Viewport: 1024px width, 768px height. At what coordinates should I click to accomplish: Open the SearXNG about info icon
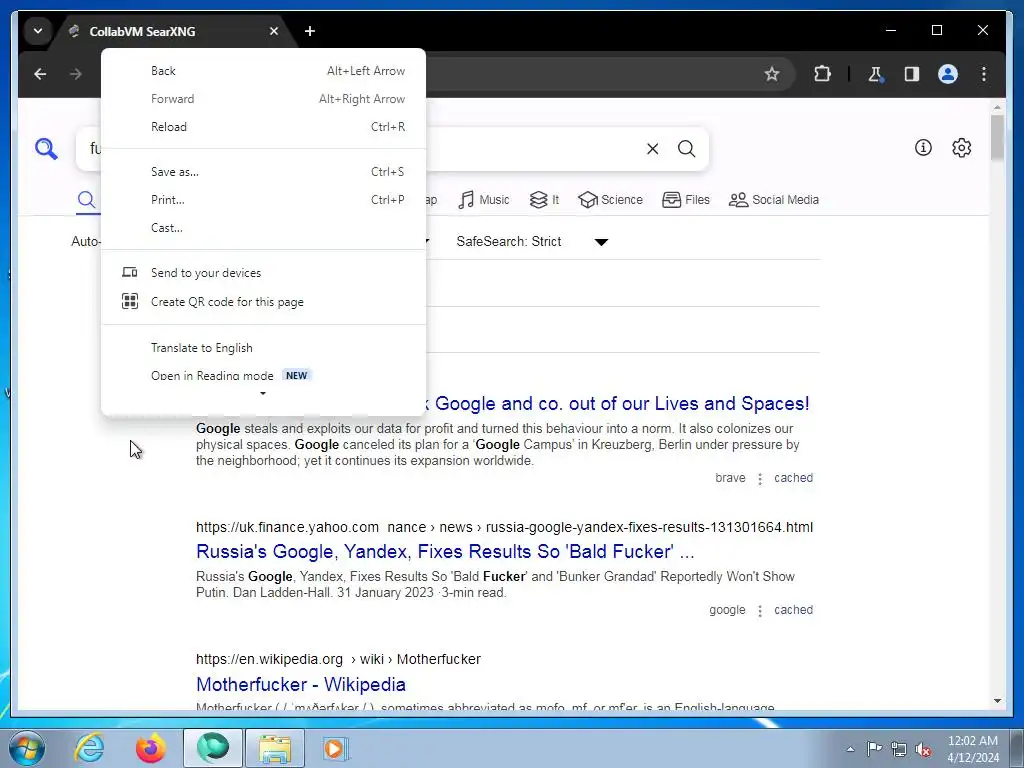923,148
